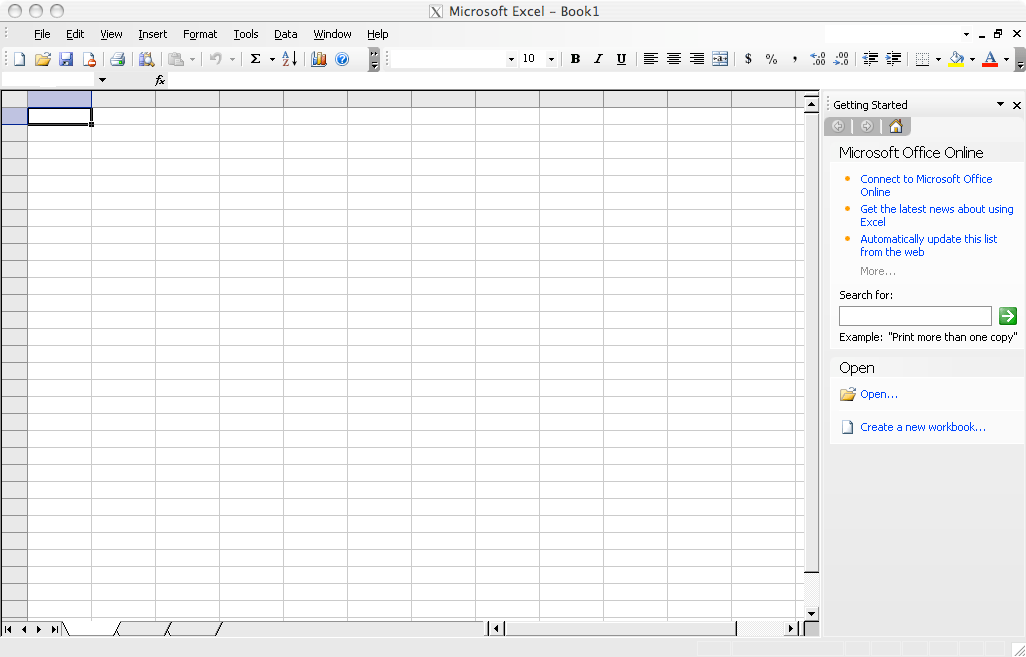Click the fx Insert Function button

coord(160,80)
